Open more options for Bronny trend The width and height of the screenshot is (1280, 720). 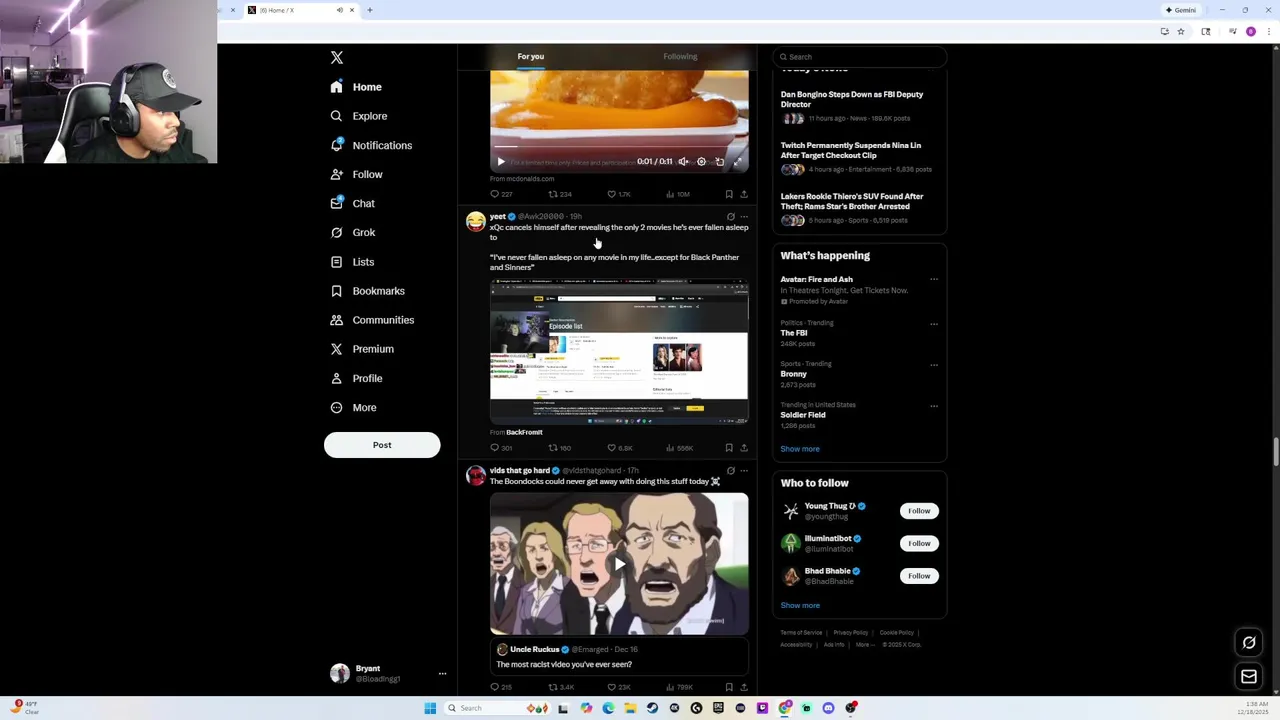pos(934,365)
